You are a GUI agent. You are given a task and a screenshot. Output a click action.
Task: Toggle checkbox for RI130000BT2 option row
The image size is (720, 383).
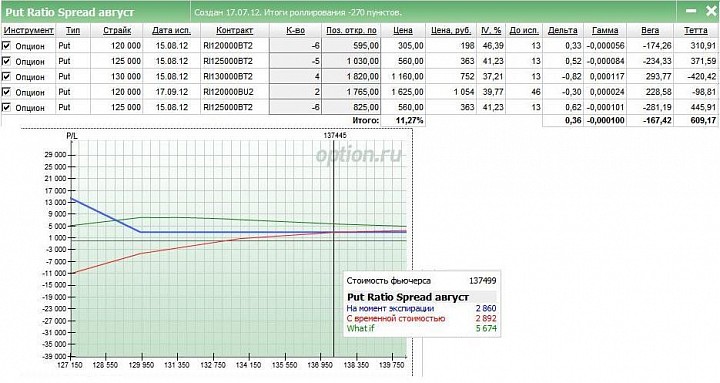pos(6,76)
